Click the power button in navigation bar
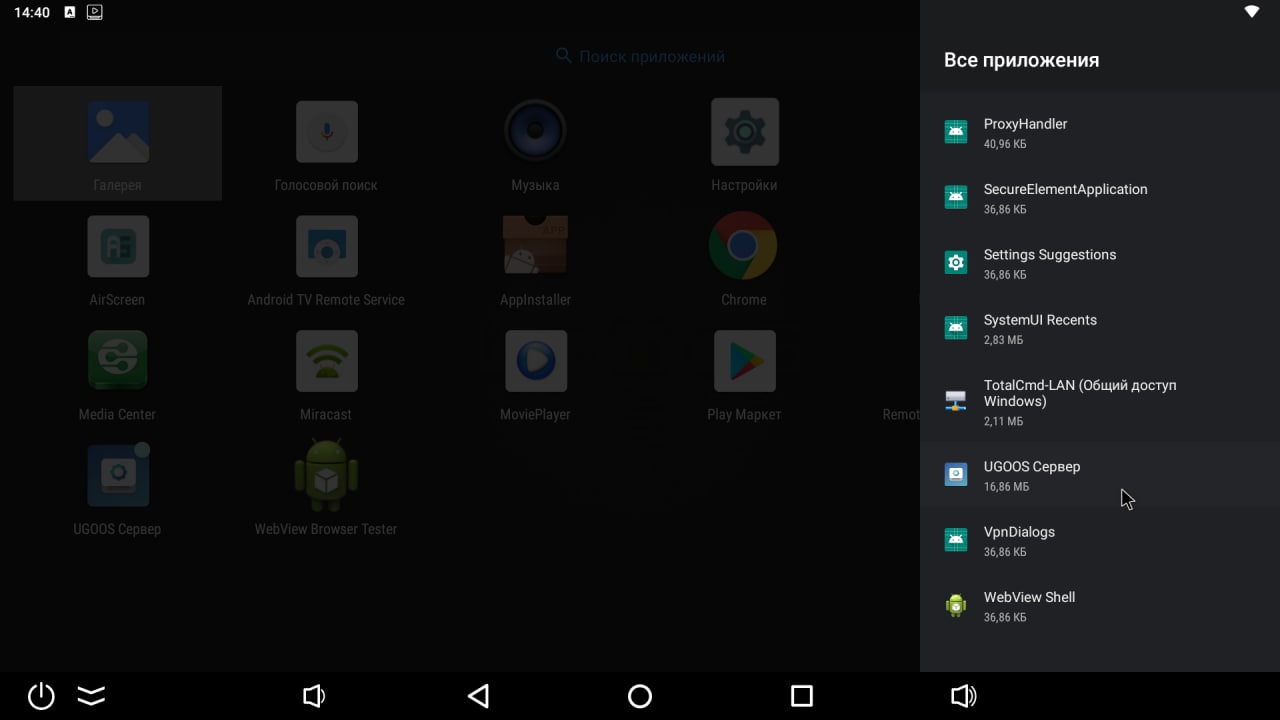The image size is (1280, 720). pyautogui.click(x=41, y=695)
